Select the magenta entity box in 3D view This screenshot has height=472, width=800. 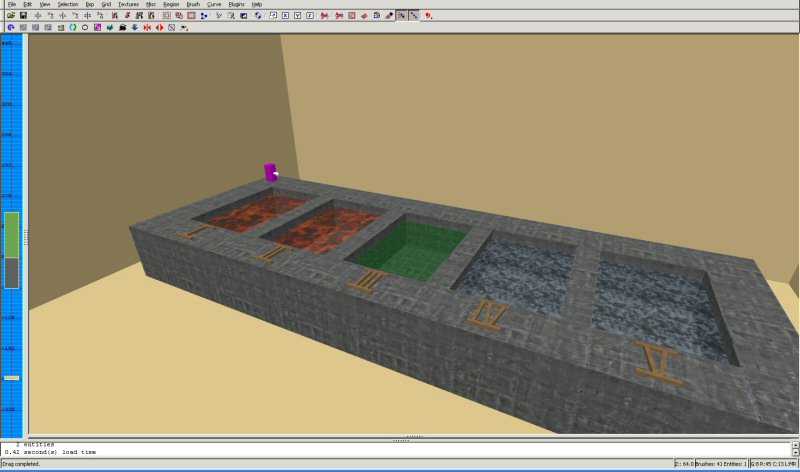[270, 171]
